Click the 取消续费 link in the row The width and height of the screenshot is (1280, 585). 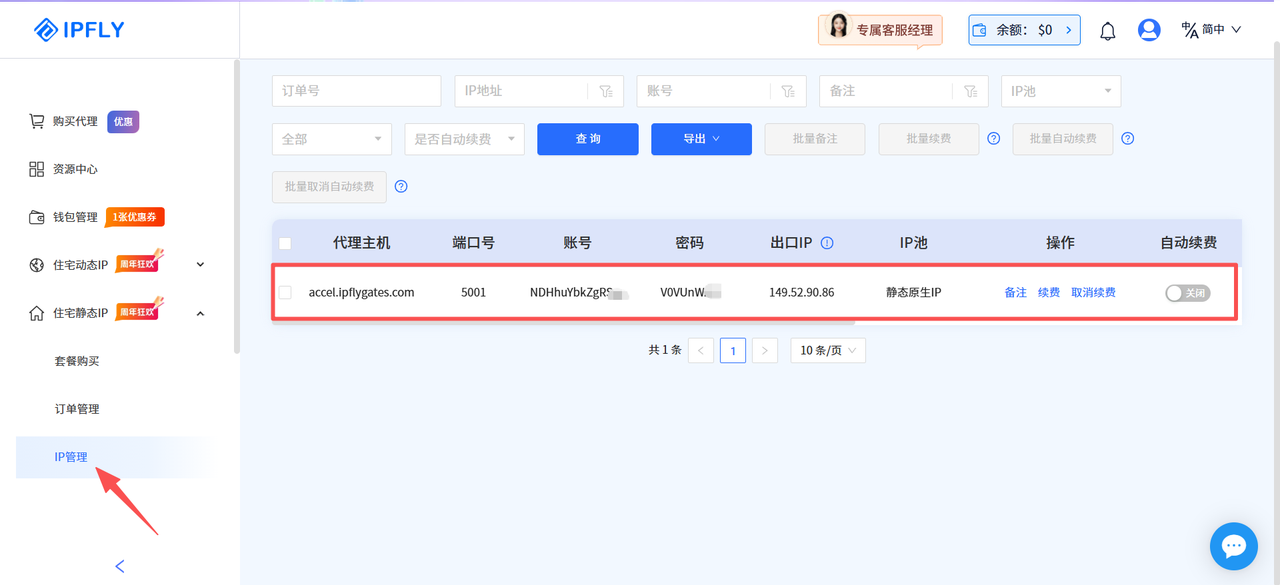1093,293
